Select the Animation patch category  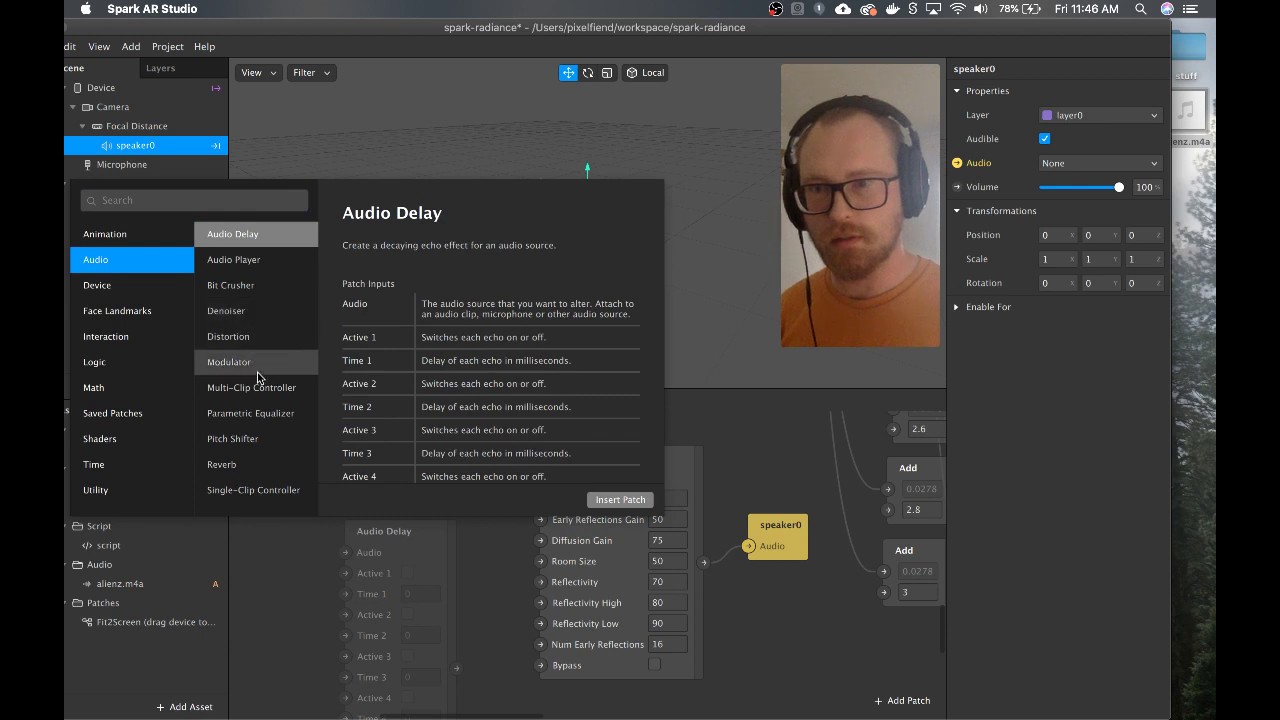(x=132, y=234)
